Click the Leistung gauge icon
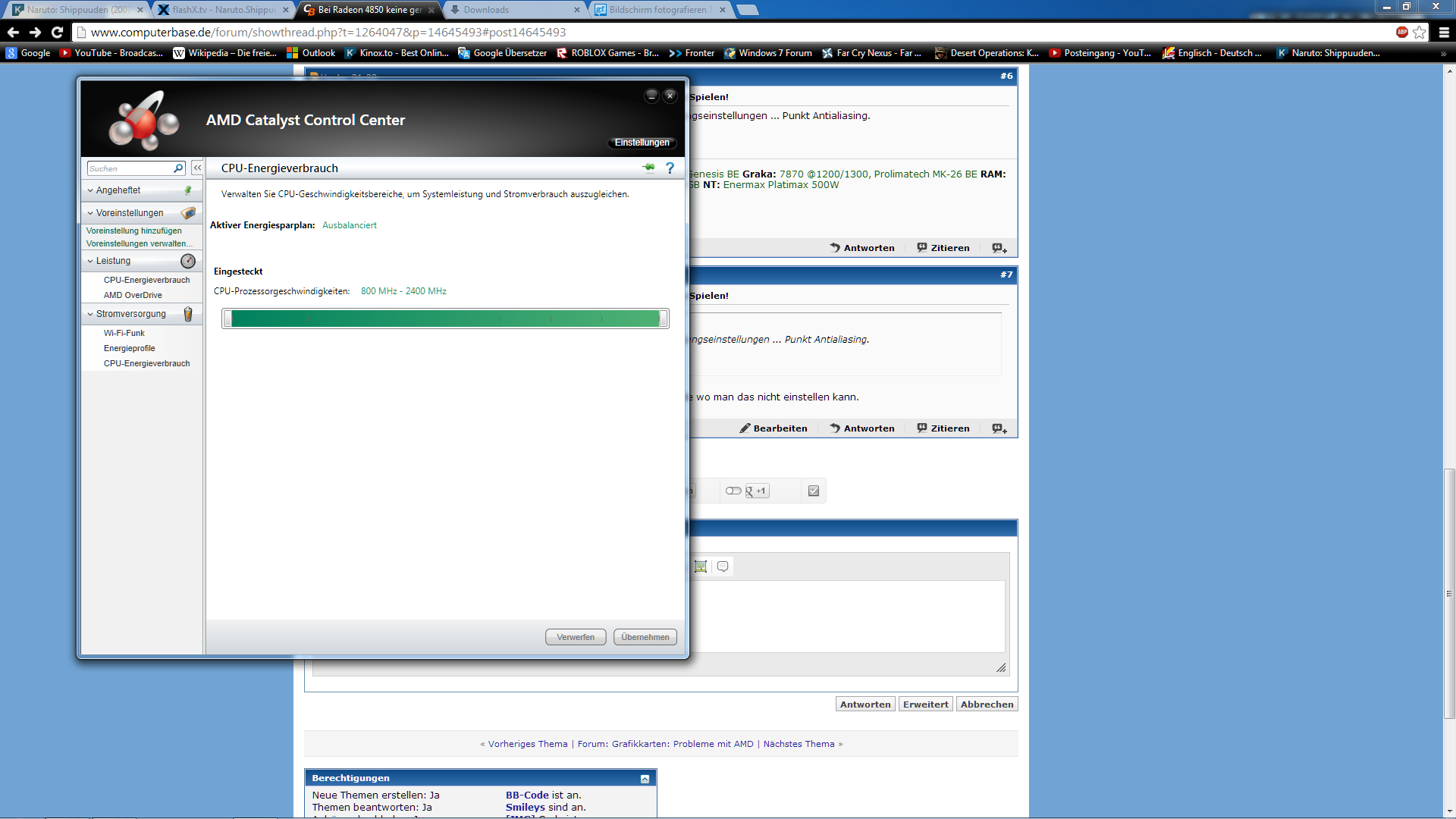Image resolution: width=1456 pixels, height=819 pixels. (188, 261)
